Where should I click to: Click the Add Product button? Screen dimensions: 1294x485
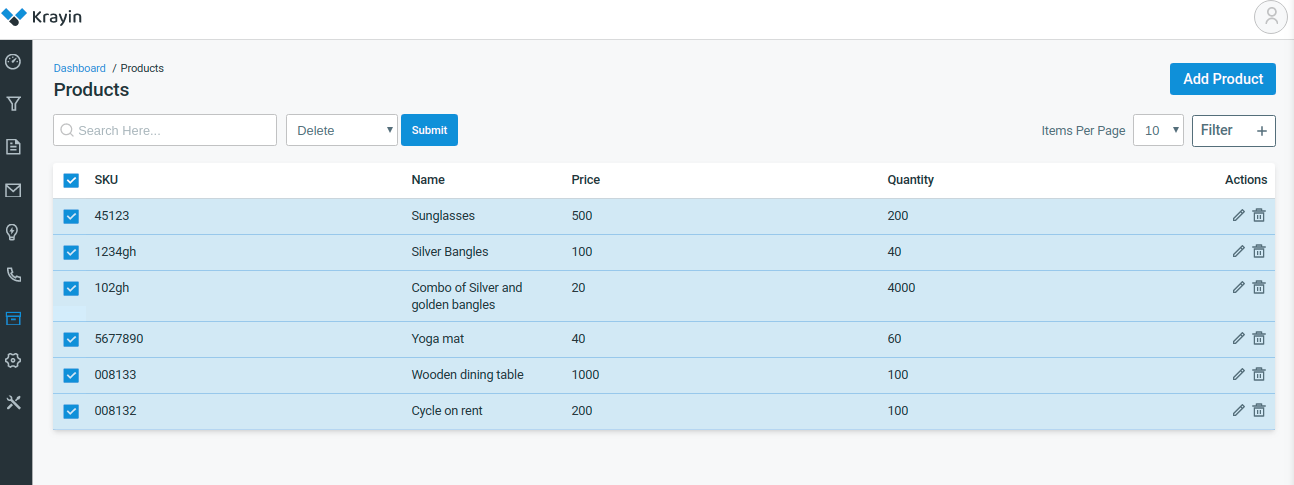[1223, 79]
